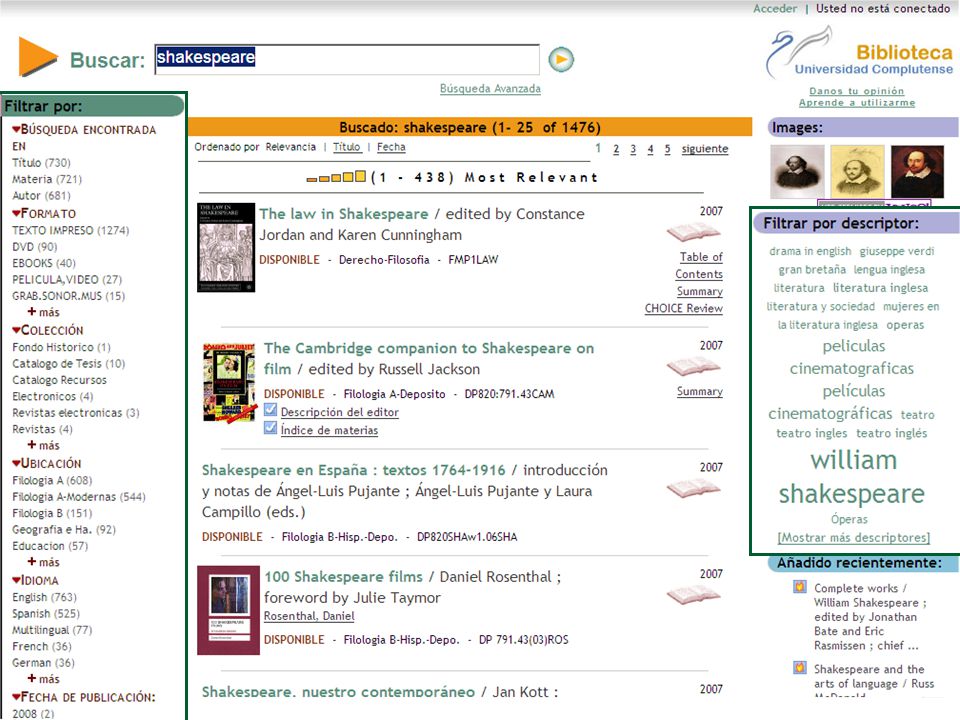The height and width of the screenshot is (720, 960).
Task: Tick the Descripción del editor checkbox
Action: pos(271,410)
